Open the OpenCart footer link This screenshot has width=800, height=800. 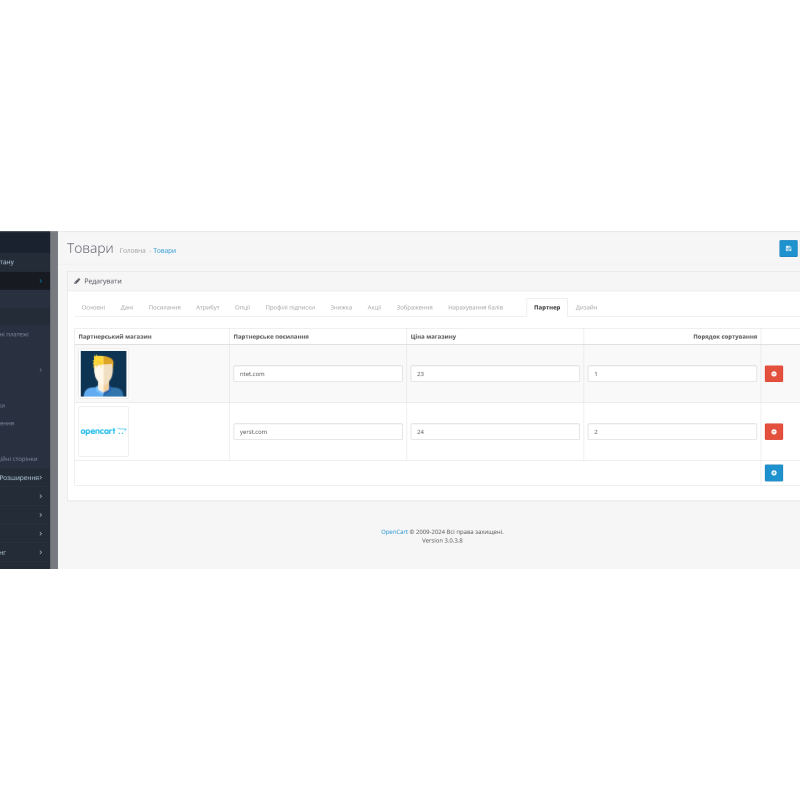pyautogui.click(x=394, y=532)
